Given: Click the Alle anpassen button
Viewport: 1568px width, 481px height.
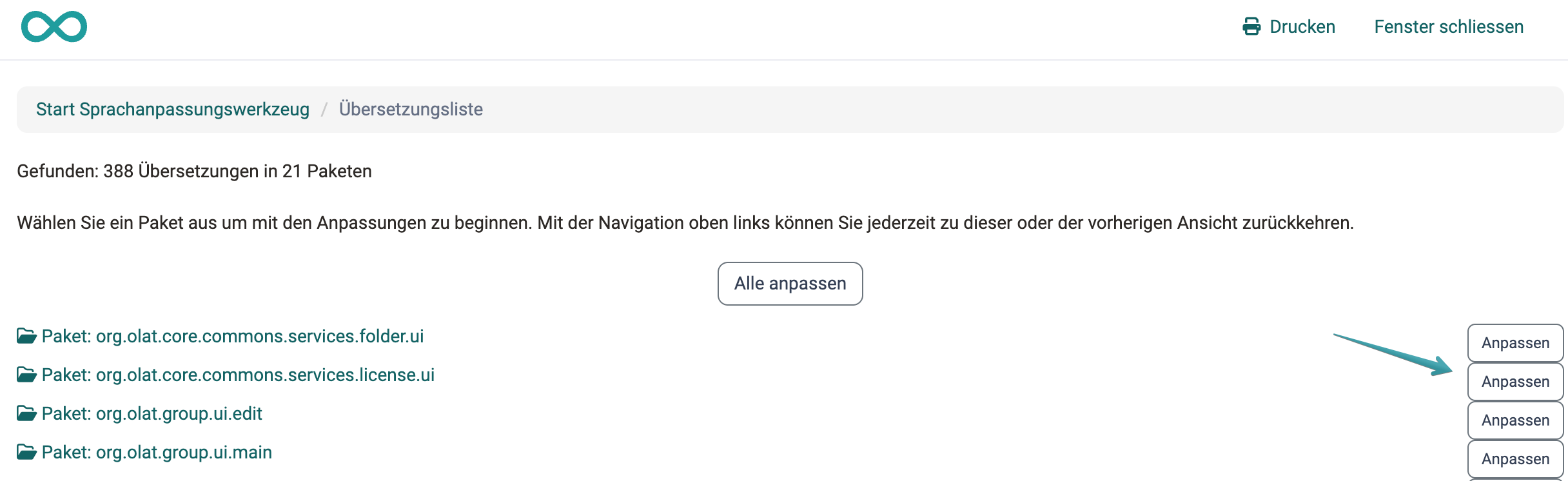Looking at the screenshot, I should click(790, 284).
